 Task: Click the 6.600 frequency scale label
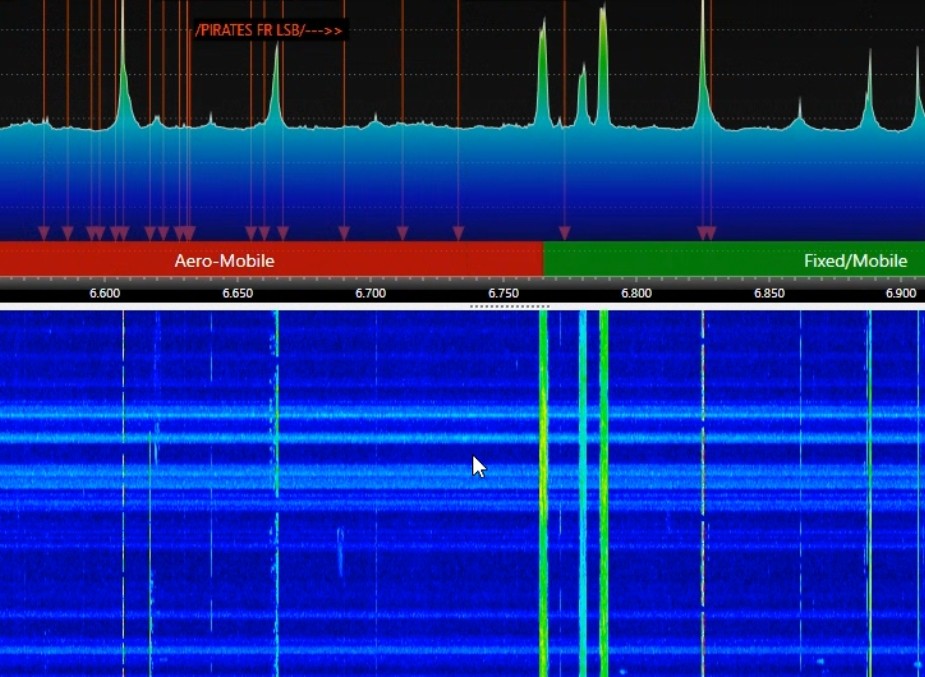point(104,294)
